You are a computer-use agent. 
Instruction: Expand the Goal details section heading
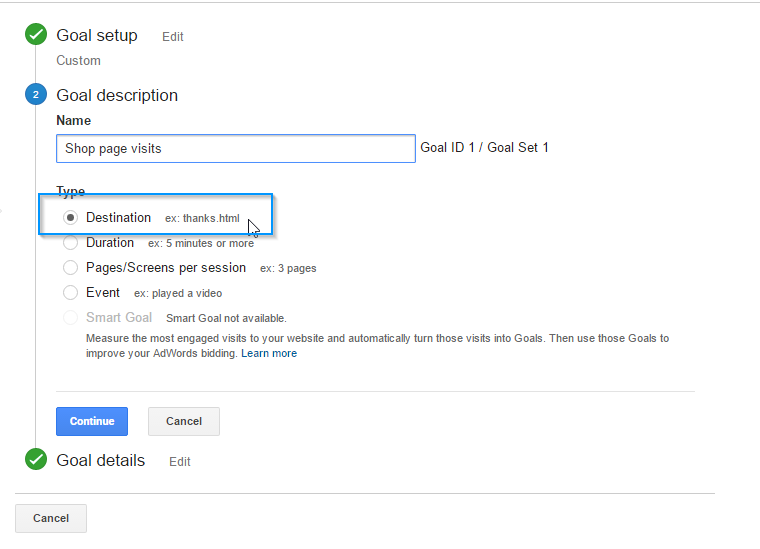click(100, 460)
